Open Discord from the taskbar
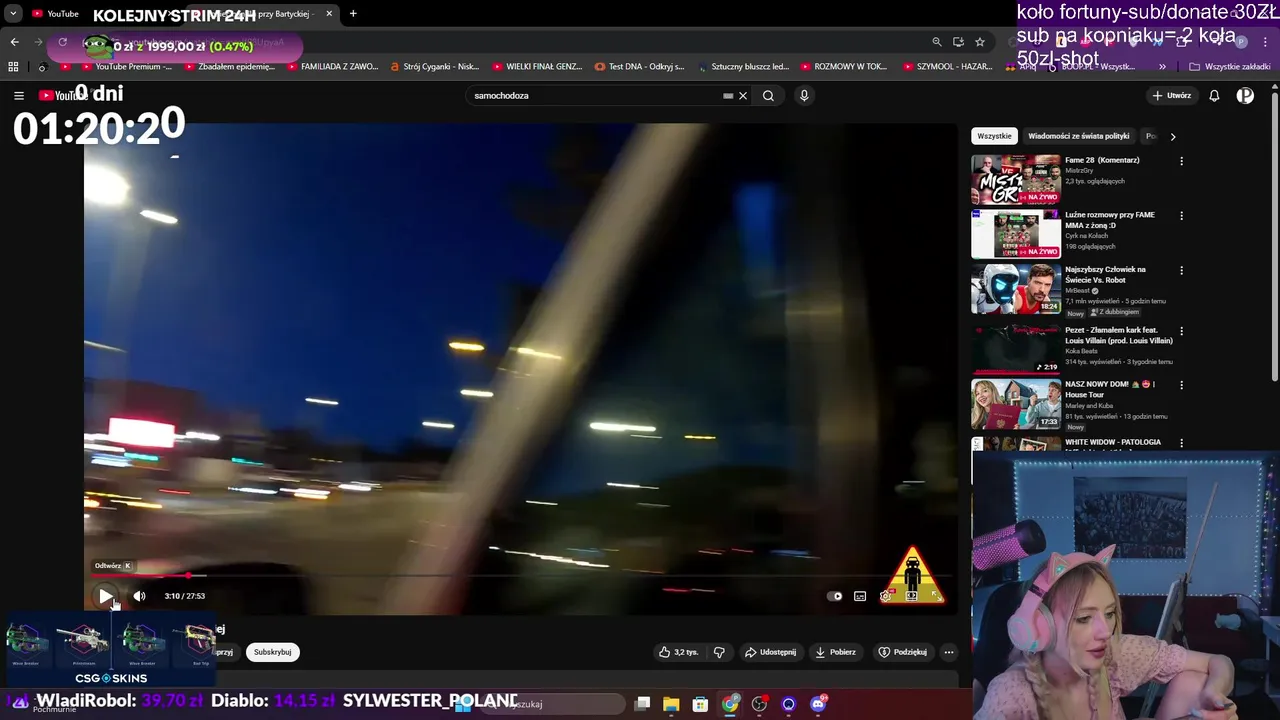This screenshot has height=720, width=1280. (x=818, y=704)
